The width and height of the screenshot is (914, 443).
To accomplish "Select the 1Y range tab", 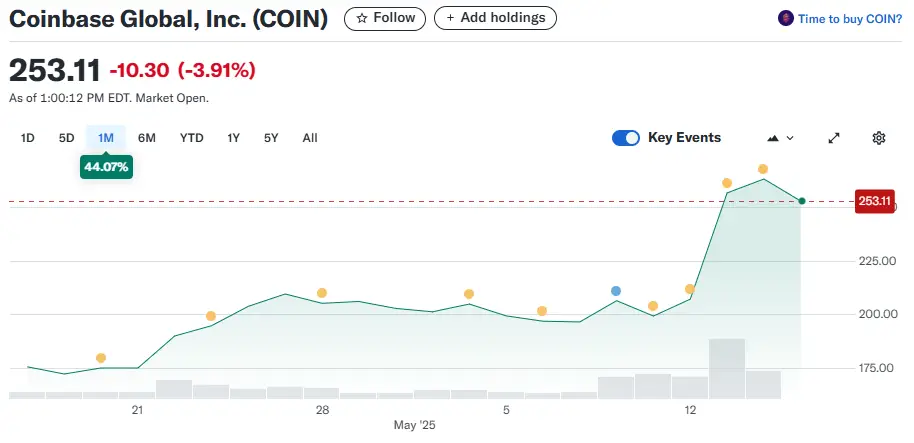I will pos(233,138).
